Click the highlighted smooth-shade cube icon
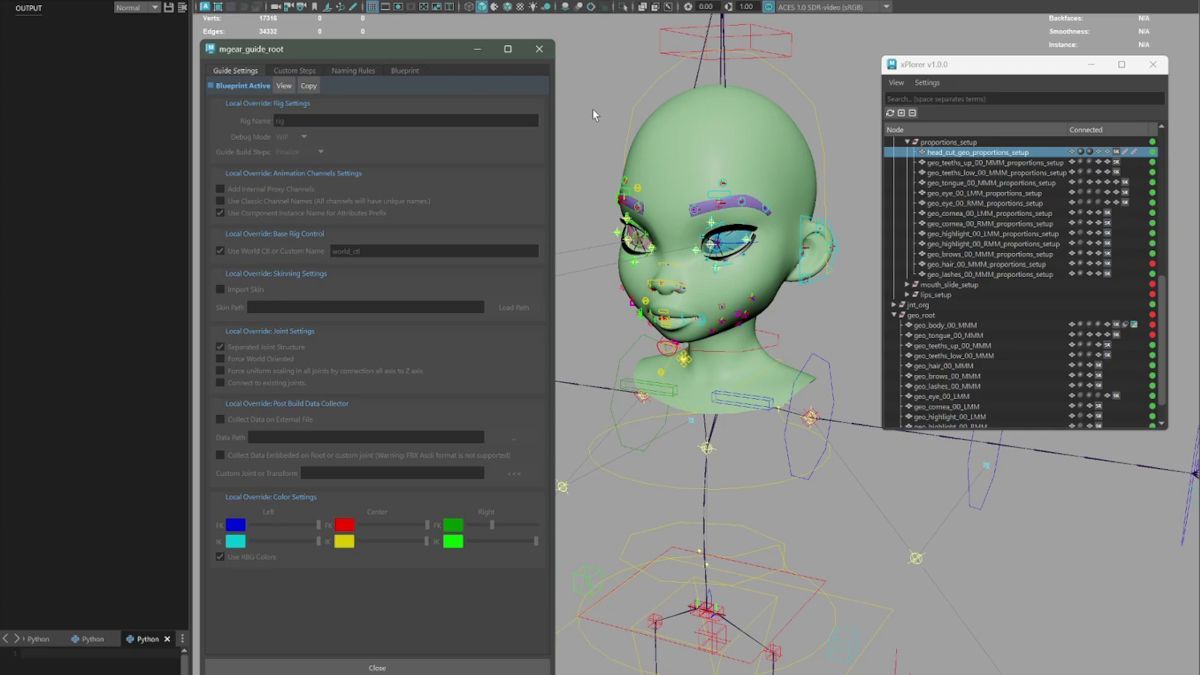The image size is (1200, 675). click(x=482, y=7)
